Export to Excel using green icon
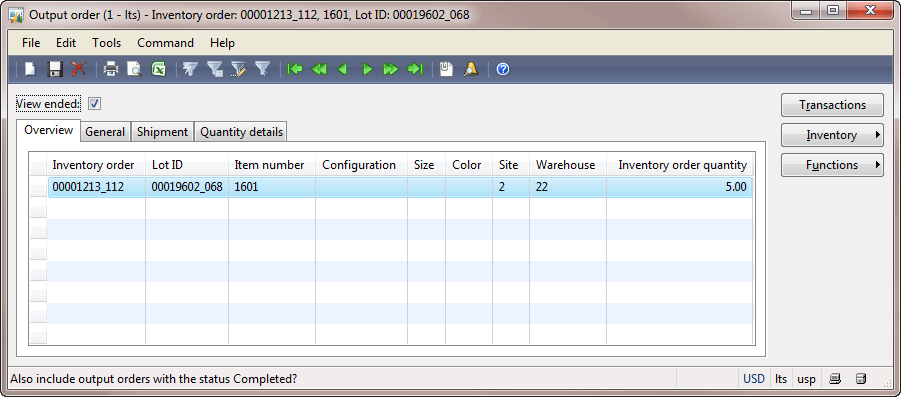Image resolution: width=901 pixels, height=397 pixels. pos(159,70)
